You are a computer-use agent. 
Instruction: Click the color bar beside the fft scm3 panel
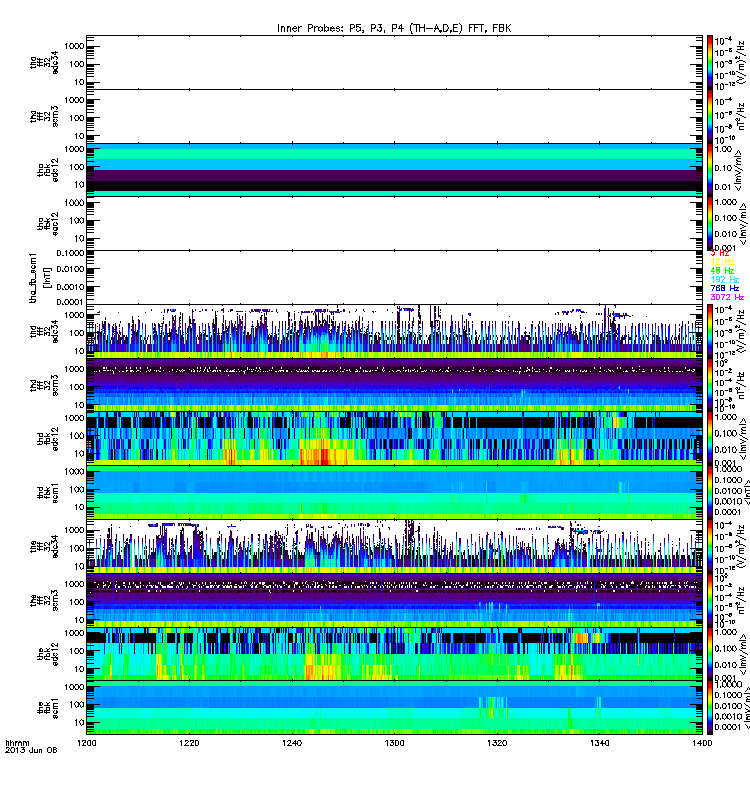click(x=710, y=601)
